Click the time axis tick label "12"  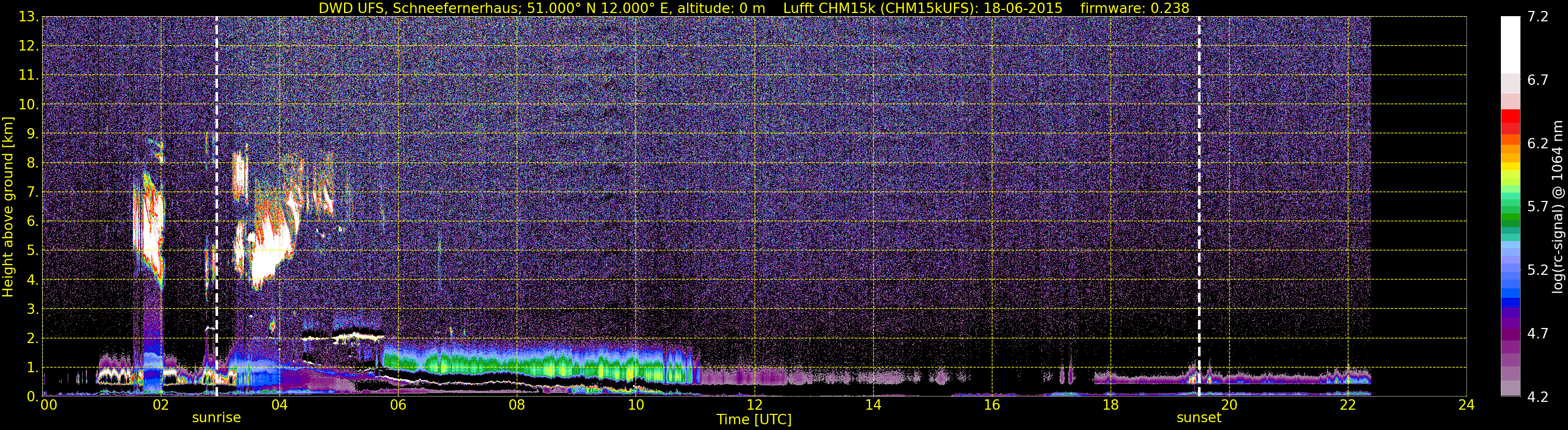click(754, 406)
